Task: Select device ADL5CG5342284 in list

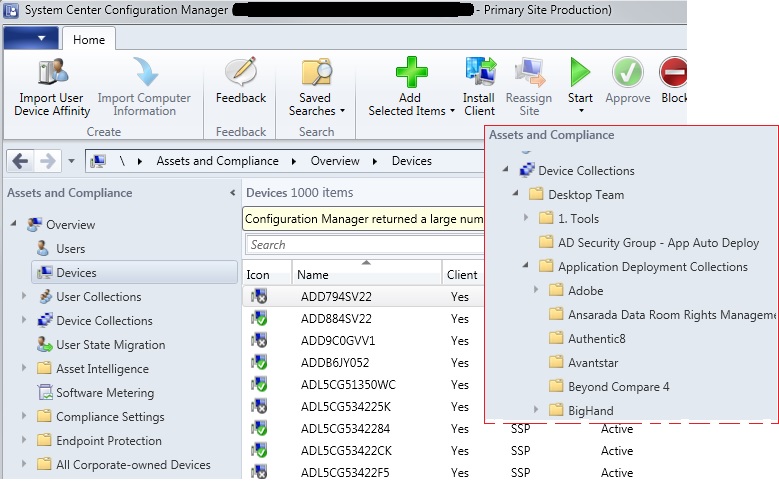Action: coord(345,428)
